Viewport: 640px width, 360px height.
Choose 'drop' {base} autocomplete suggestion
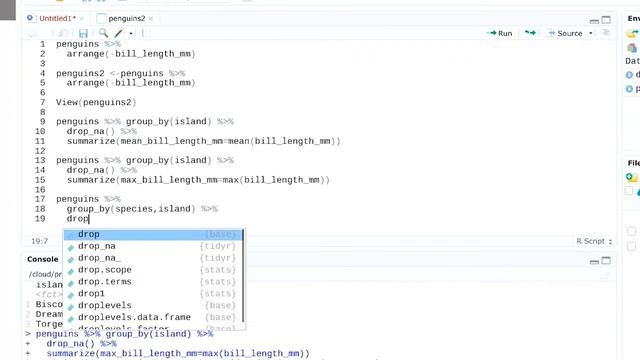153,234
